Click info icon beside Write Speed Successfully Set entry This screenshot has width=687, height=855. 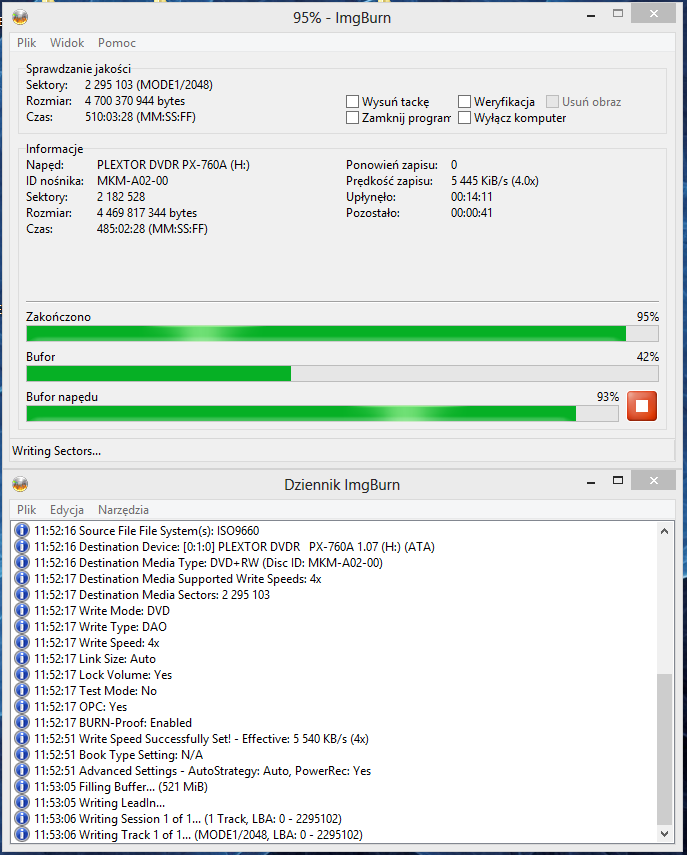pos(22,738)
